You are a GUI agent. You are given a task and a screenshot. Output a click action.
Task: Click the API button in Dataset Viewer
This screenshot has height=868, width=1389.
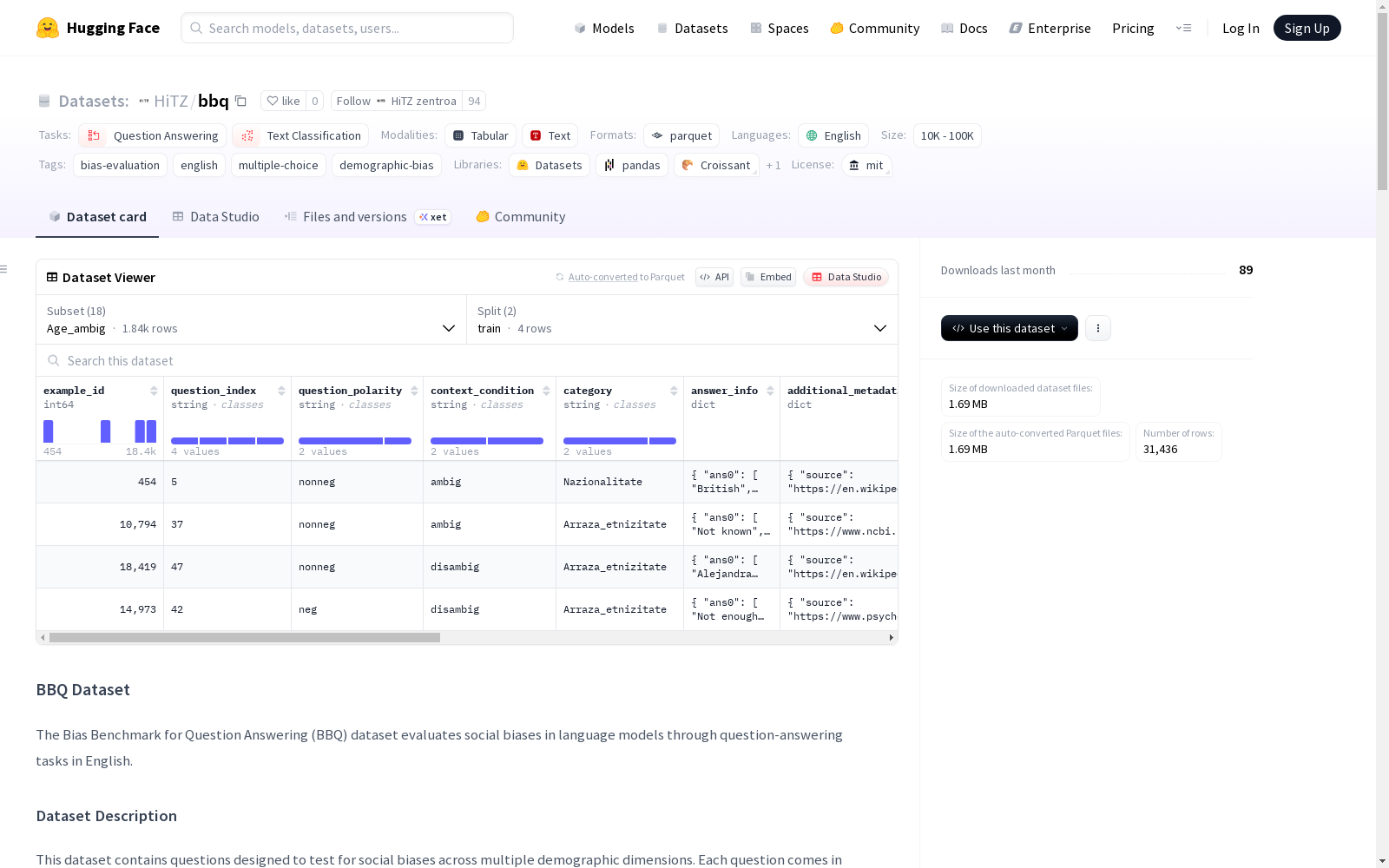[714, 277]
